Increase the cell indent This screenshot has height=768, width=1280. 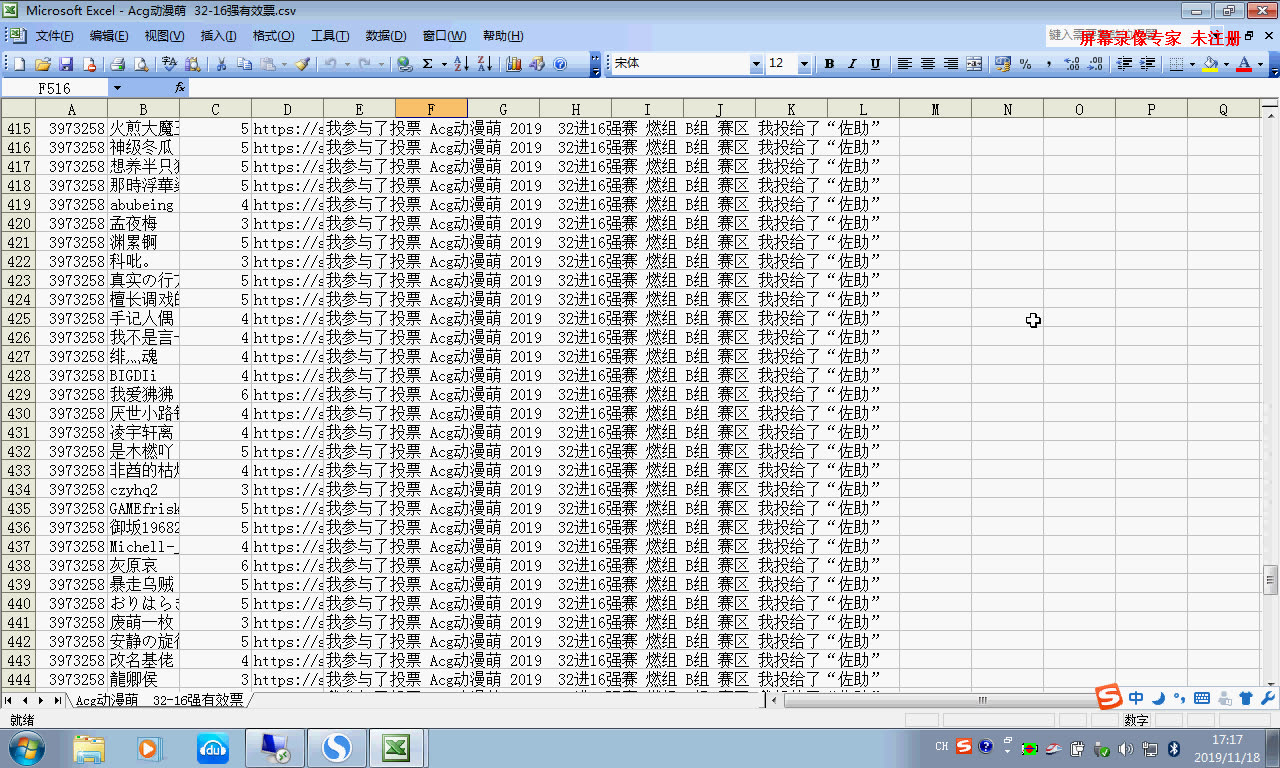[x=1147, y=64]
